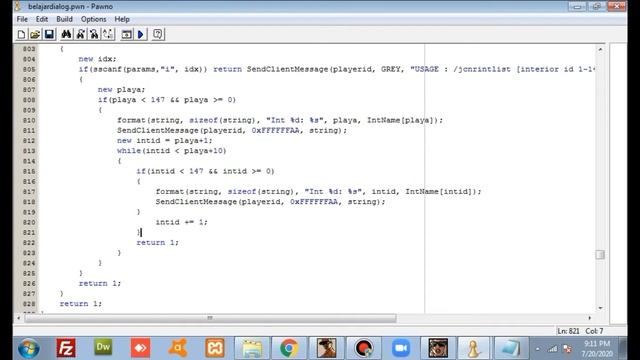The width and height of the screenshot is (640, 360).
Task: Click "return 1;" on line 822
Action: click(157, 242)
